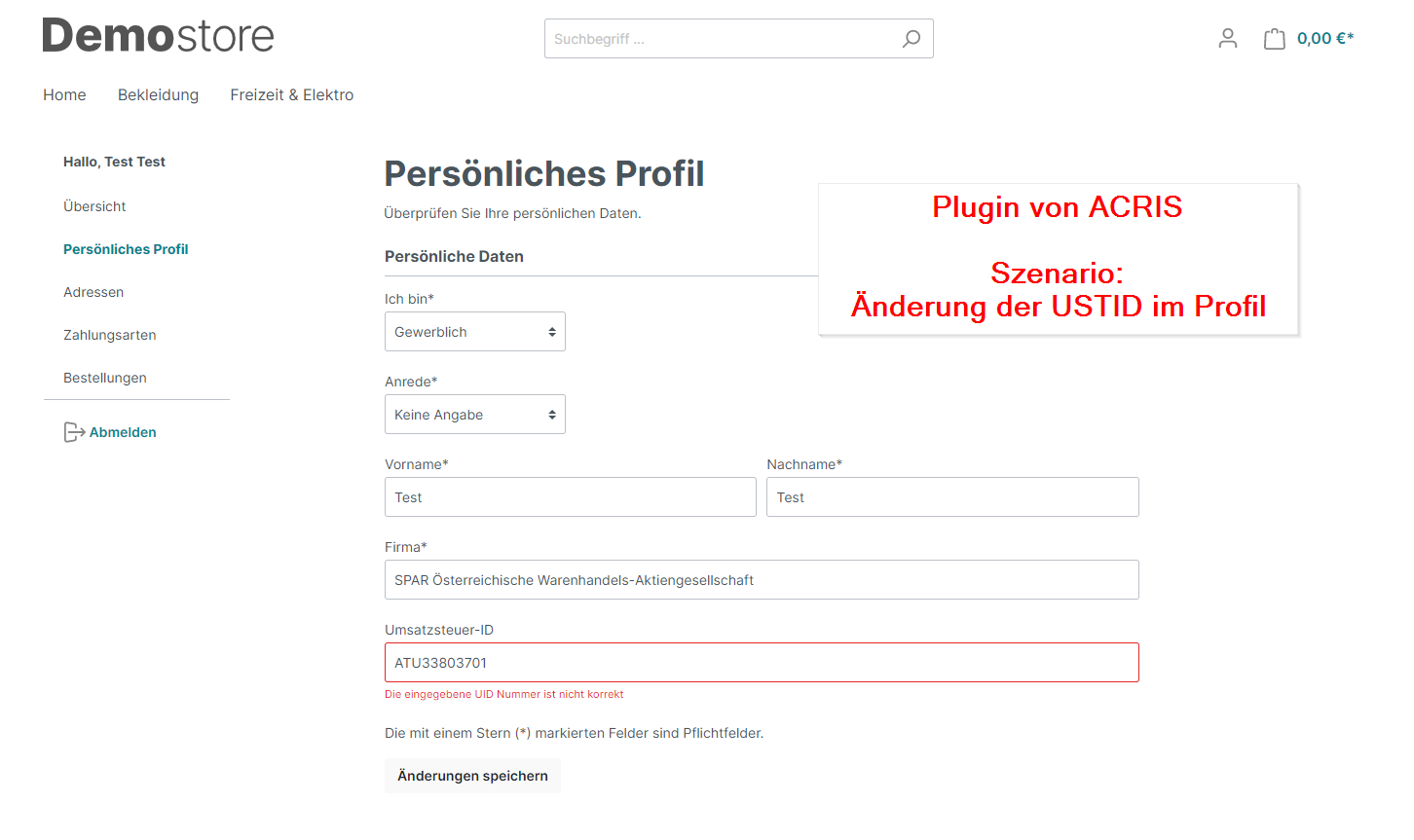
Task: Open the Freizeit & Elektro category
Action: (291, 94)
